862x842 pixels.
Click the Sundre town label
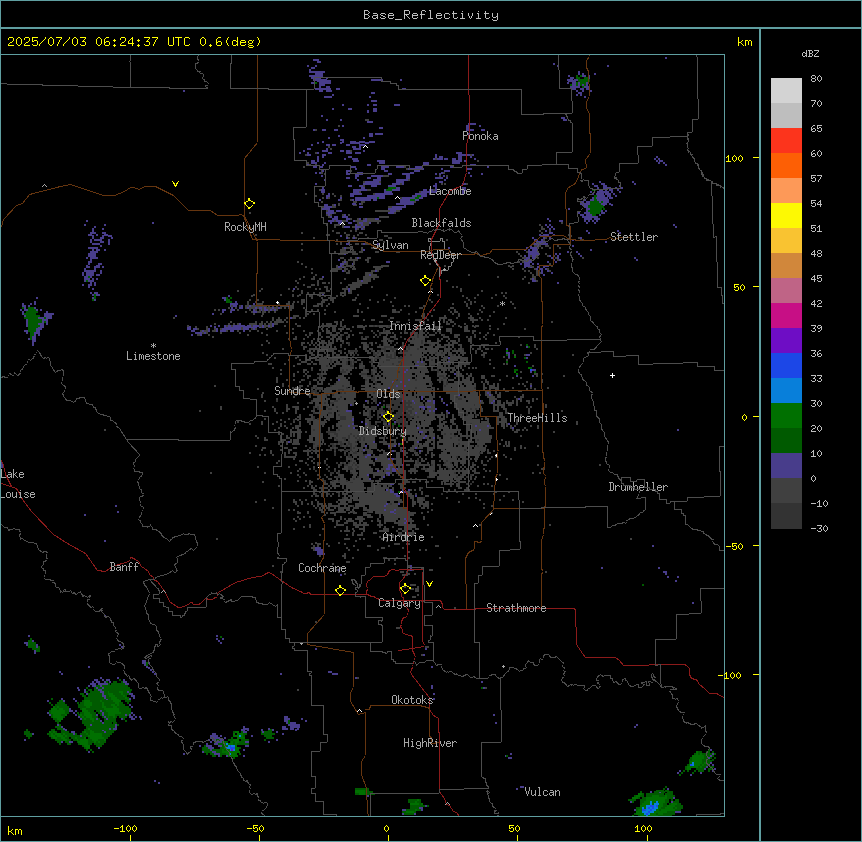tap(292, 391)
